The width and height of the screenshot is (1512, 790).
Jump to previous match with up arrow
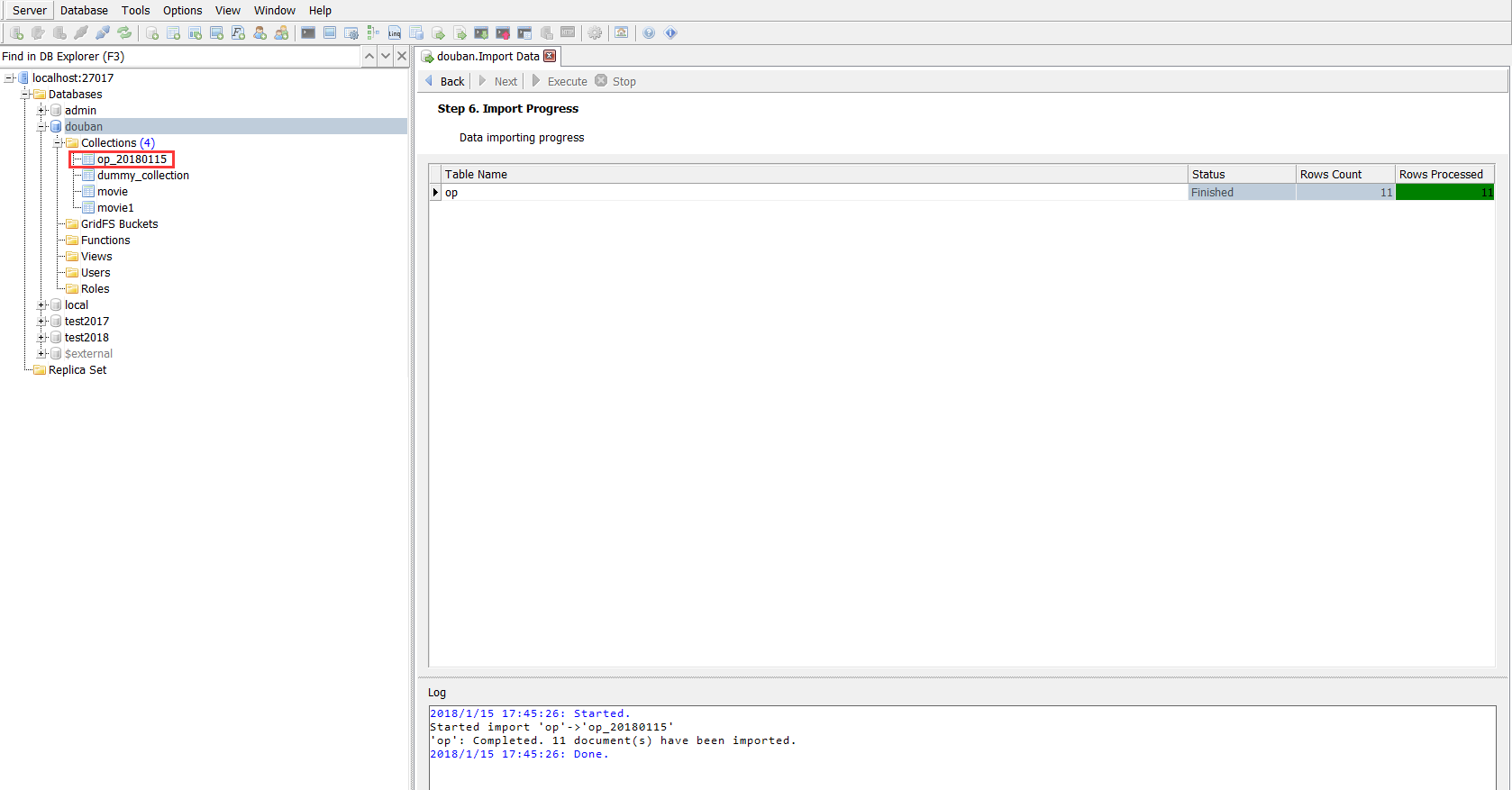[369, 56]
